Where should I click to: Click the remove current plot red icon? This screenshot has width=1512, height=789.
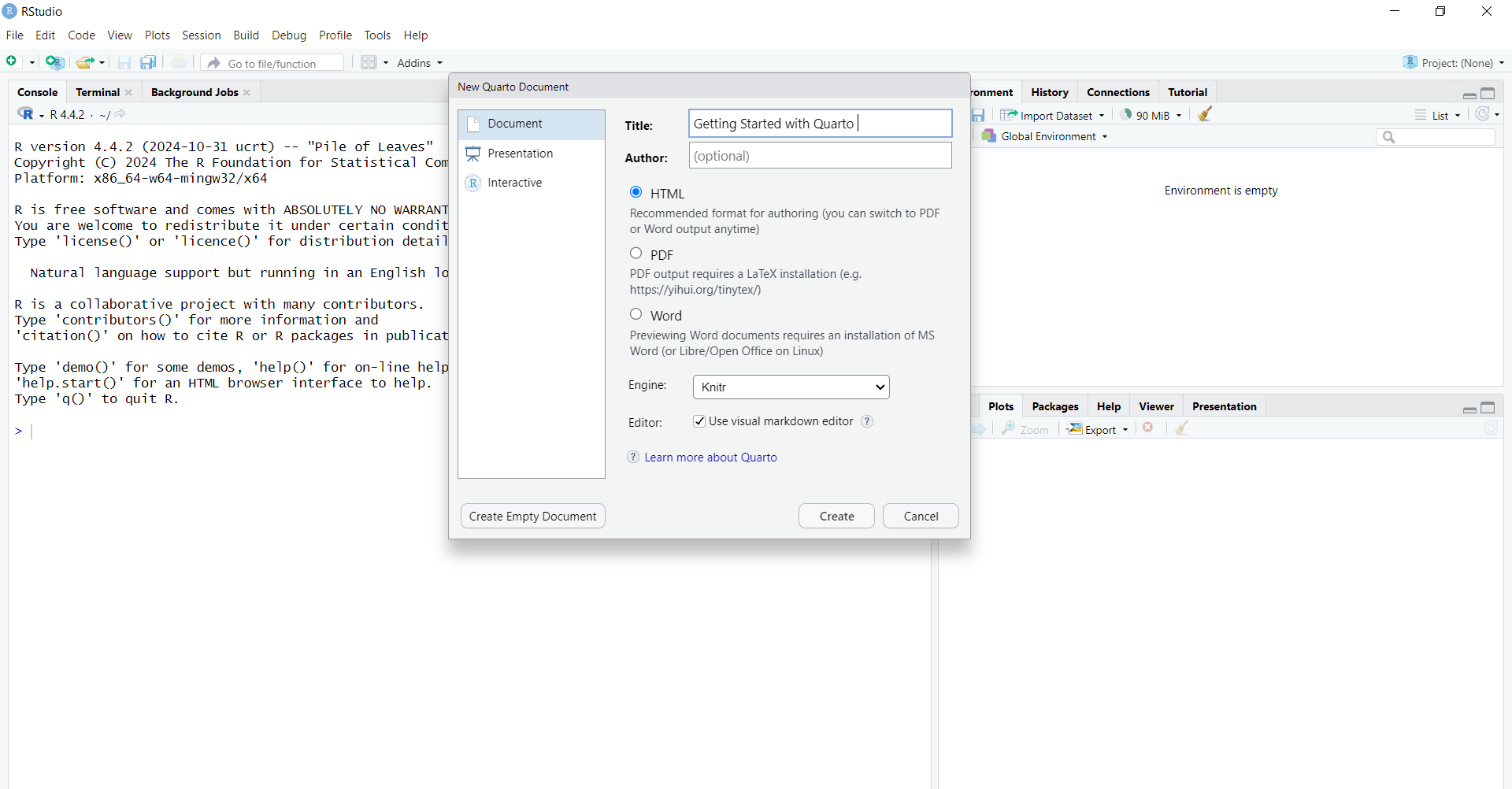[x=1148, y=428]
